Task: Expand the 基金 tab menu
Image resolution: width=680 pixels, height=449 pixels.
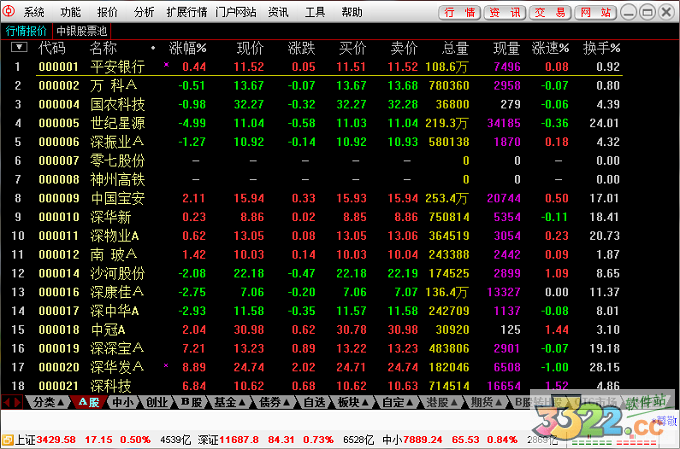Action: click(230, 403)
